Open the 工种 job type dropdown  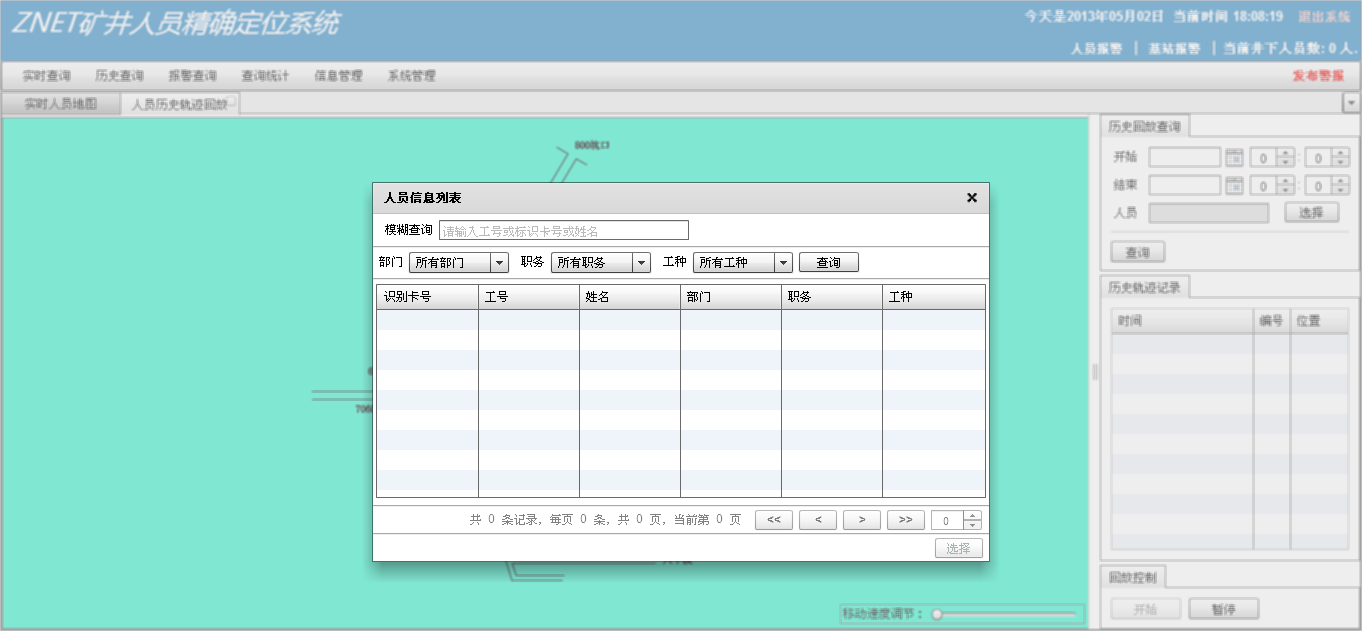(x=784, y=263)
